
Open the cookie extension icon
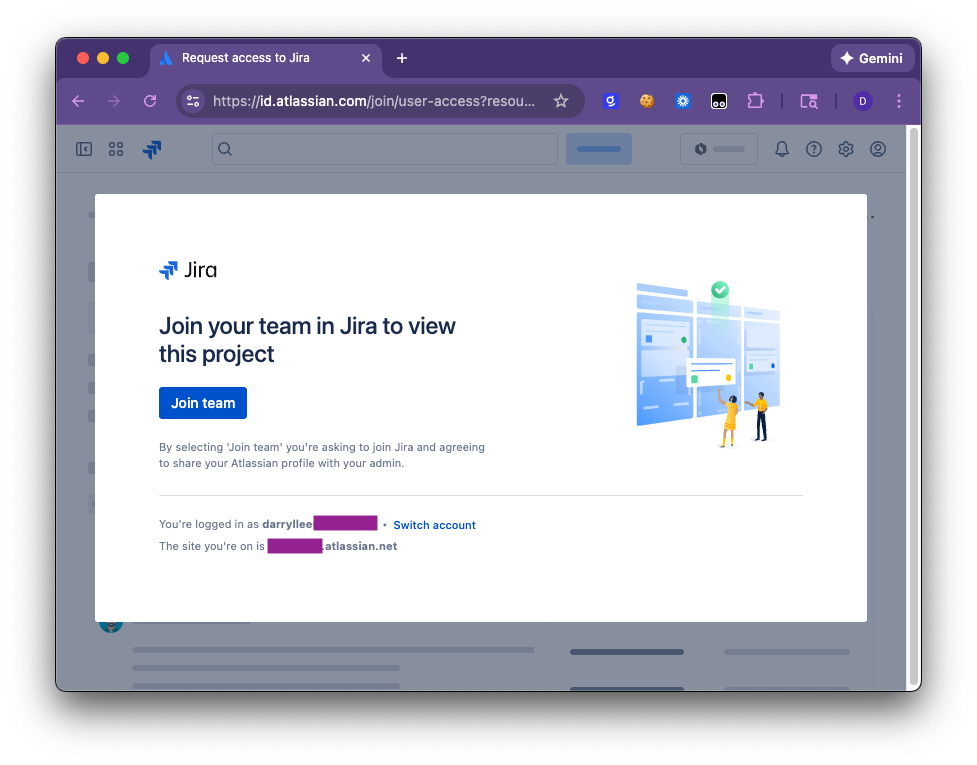(x=647, y=101)
